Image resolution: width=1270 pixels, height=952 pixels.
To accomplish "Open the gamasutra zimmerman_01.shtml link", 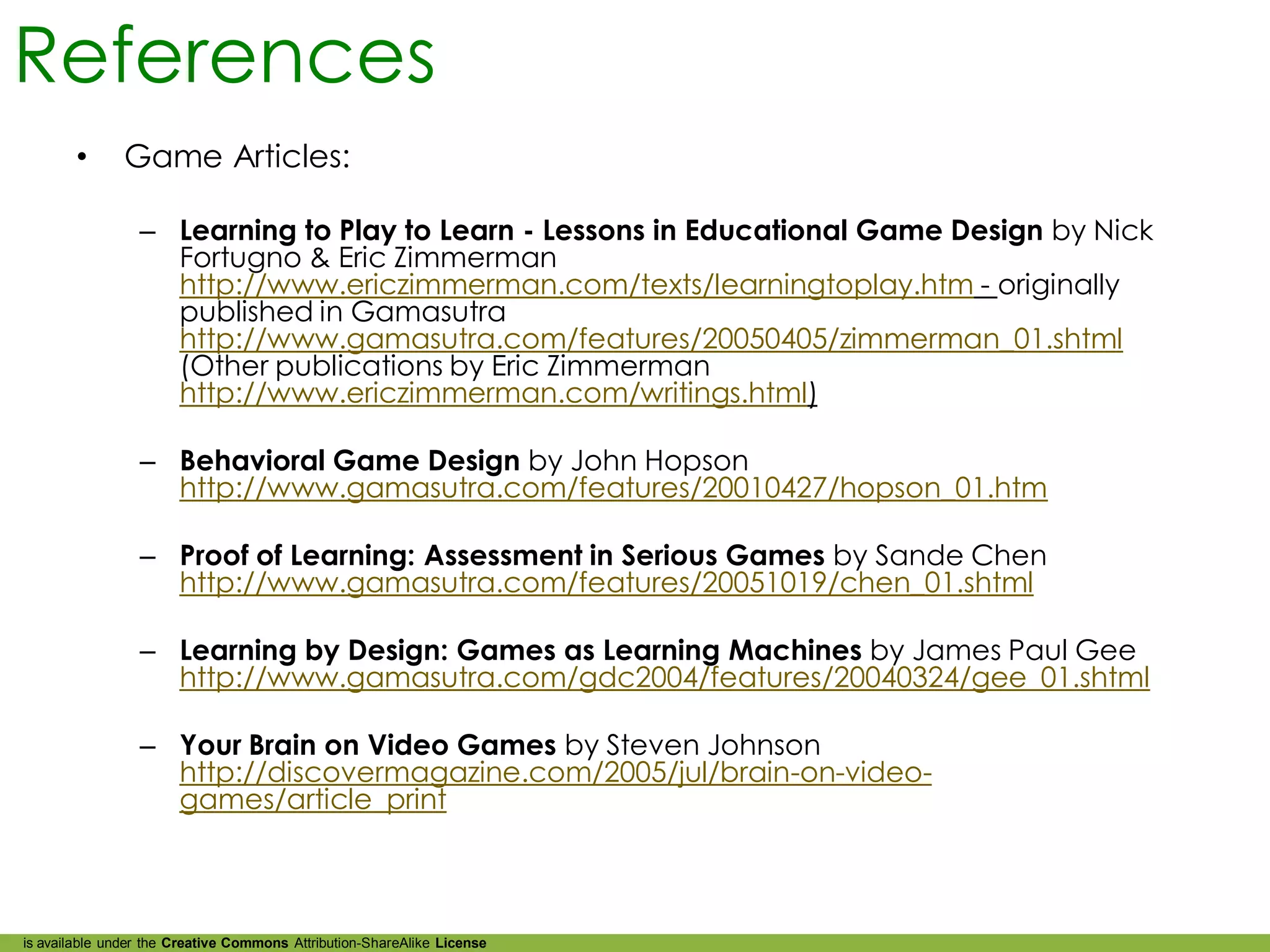I will coord(651,339).
